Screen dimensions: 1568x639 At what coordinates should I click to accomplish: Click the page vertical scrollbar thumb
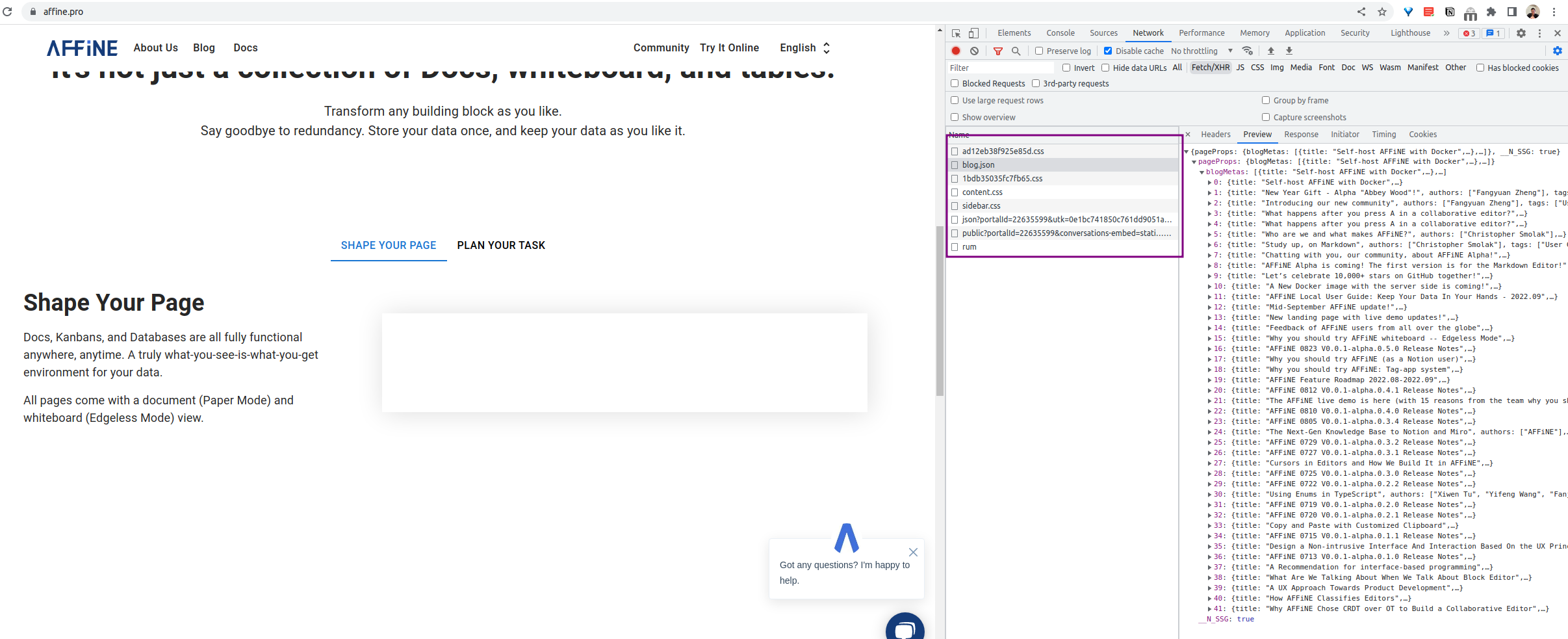coord(940,311)
